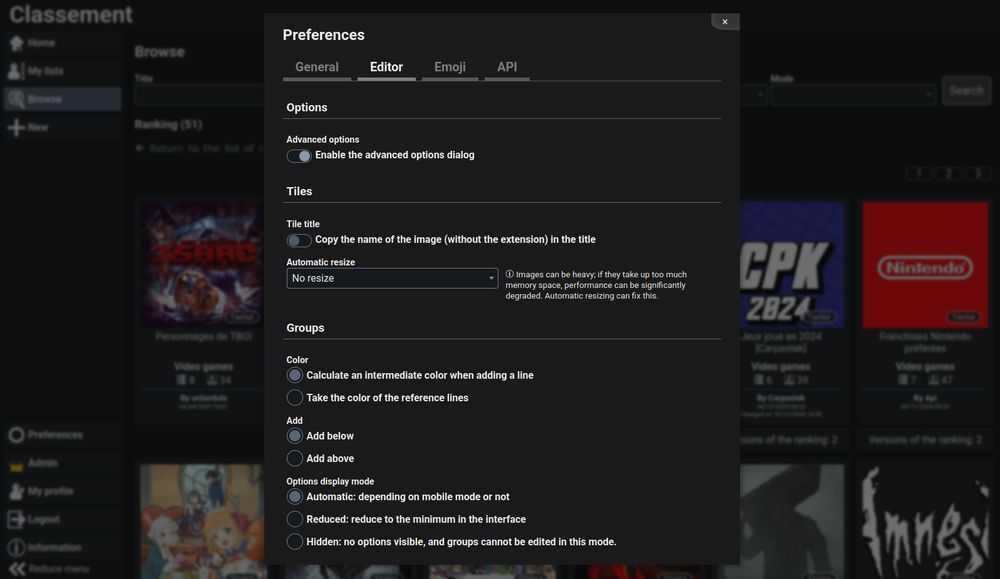Click the Classement logo title
This screenshot has width=1000, height=579.
(x=71, y=15)
